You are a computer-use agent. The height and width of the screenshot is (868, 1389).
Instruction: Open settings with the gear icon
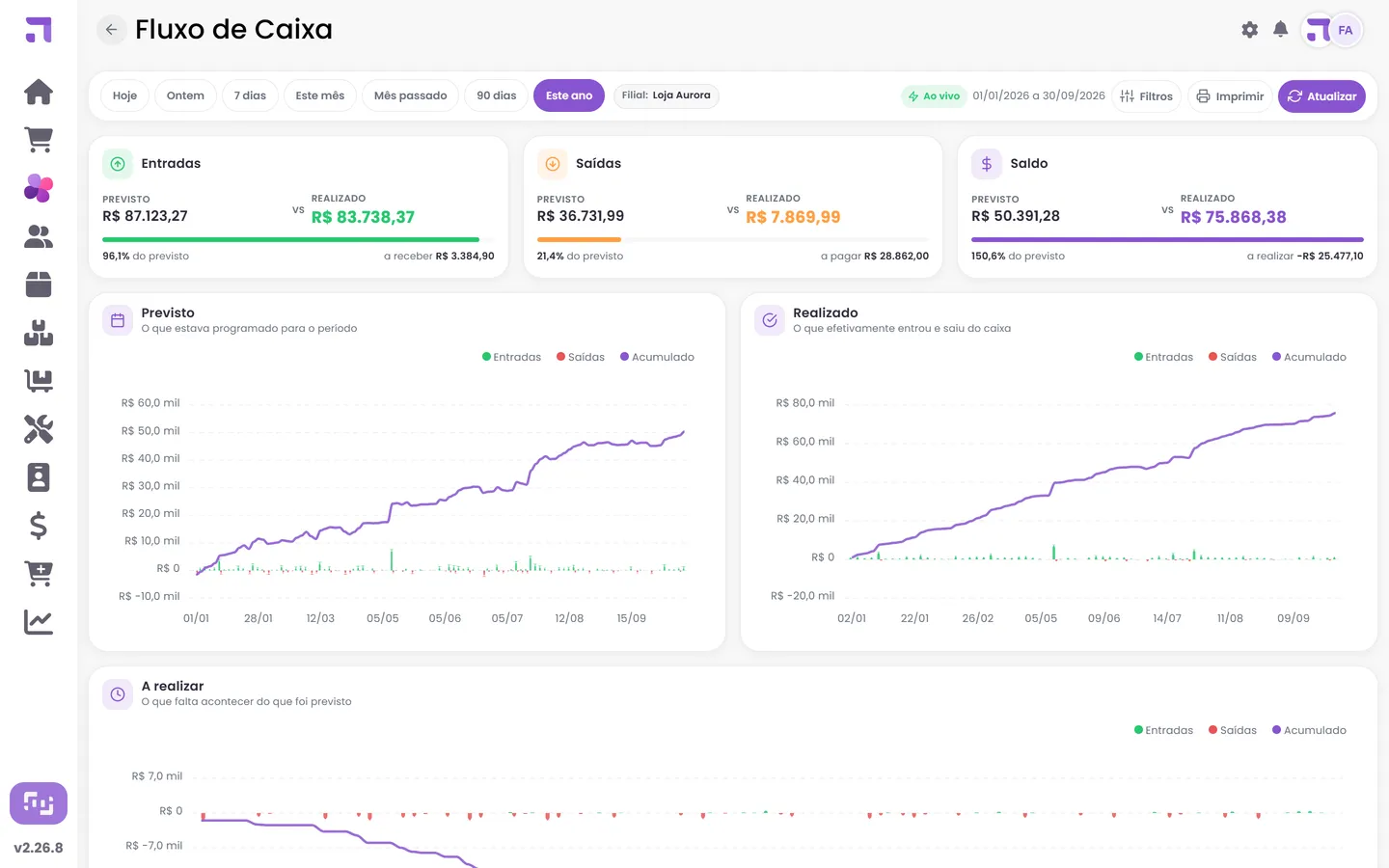(1250, 30)
